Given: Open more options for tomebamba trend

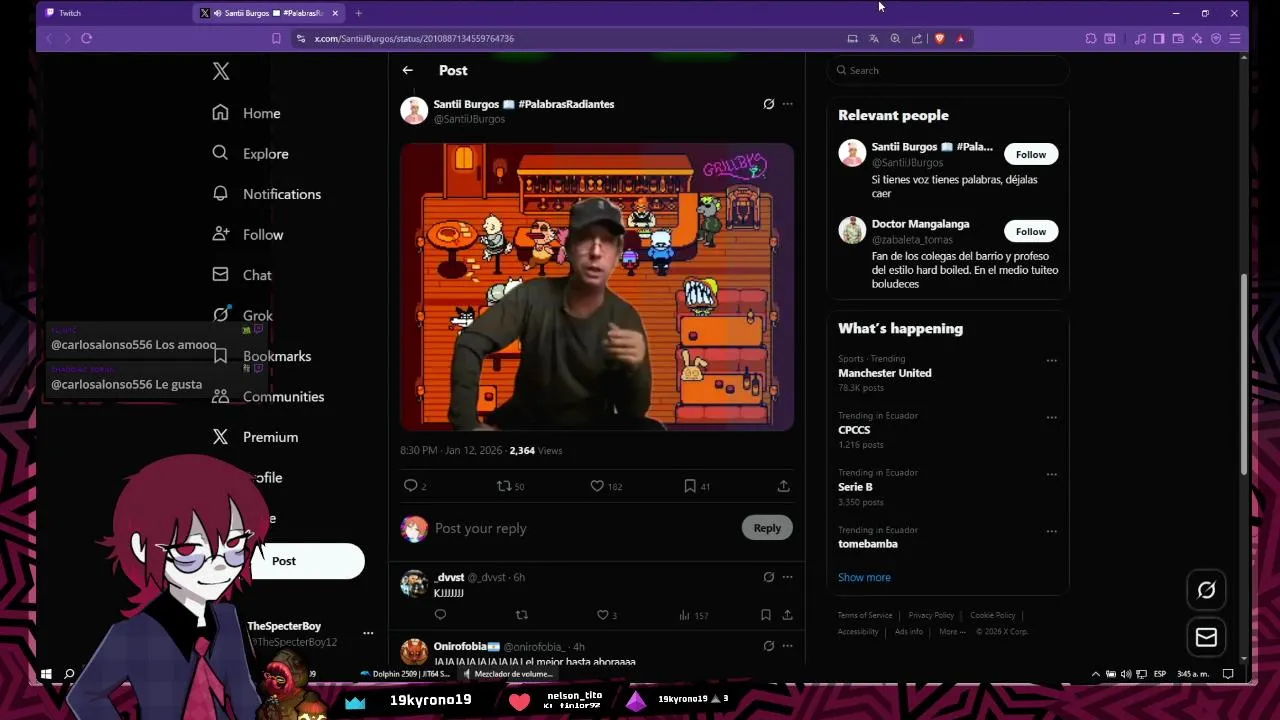Looking at the screenshot, I should (x=1051, y=531).
